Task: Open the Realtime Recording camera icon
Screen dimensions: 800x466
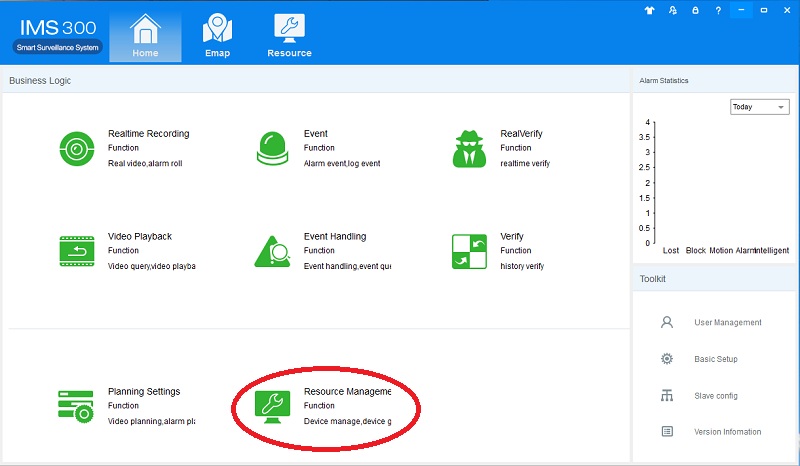Action: (x=77, y=148)
